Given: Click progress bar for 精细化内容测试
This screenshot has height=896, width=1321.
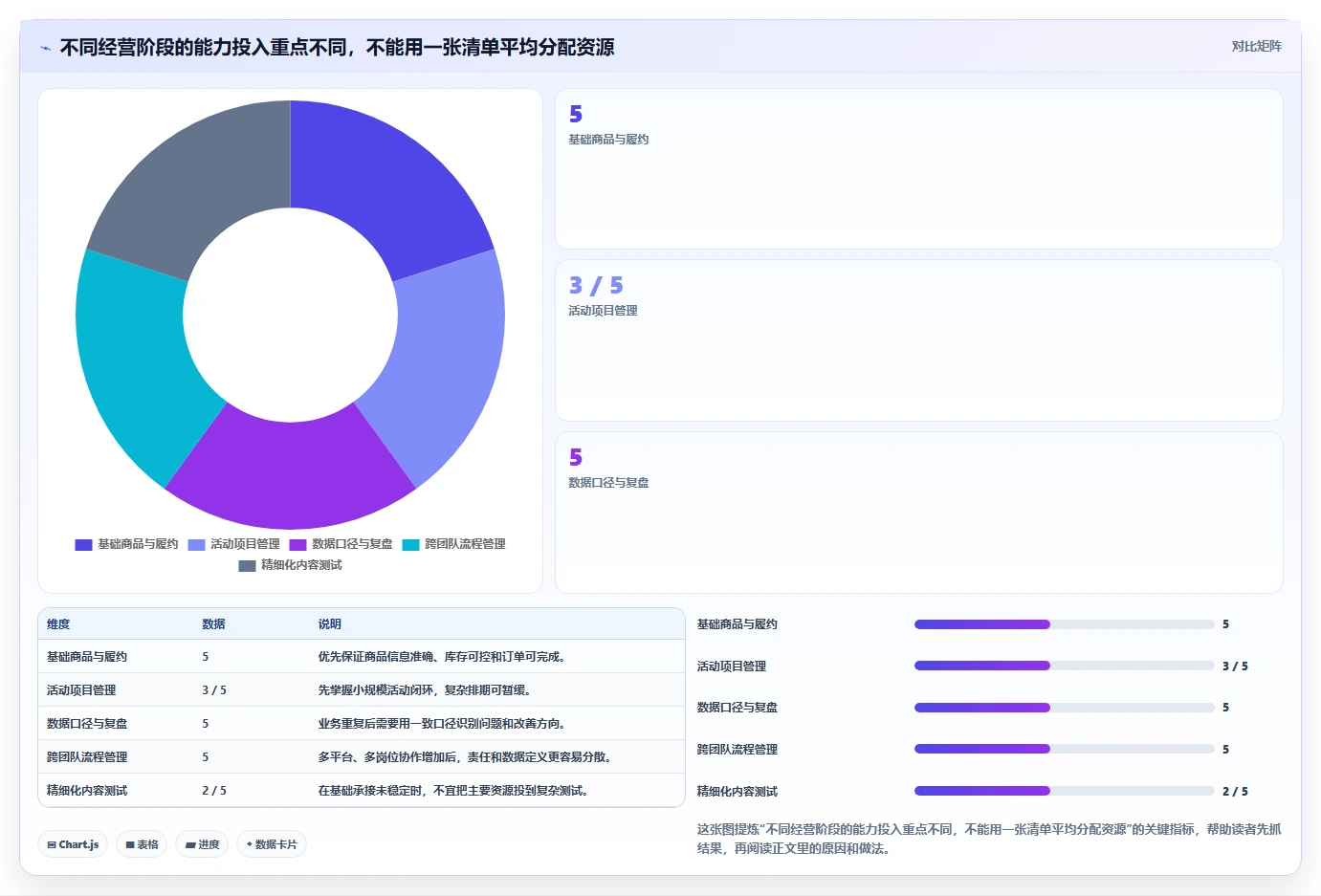Looking at the screenshot, I should 1064,791.
